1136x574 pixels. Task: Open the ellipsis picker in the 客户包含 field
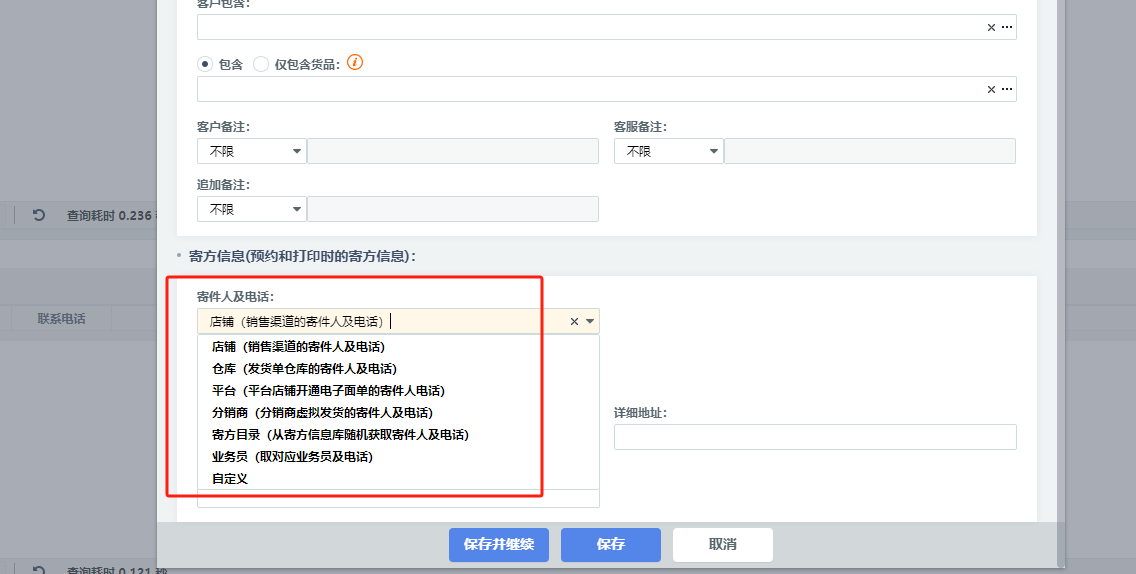[1007, 28]
